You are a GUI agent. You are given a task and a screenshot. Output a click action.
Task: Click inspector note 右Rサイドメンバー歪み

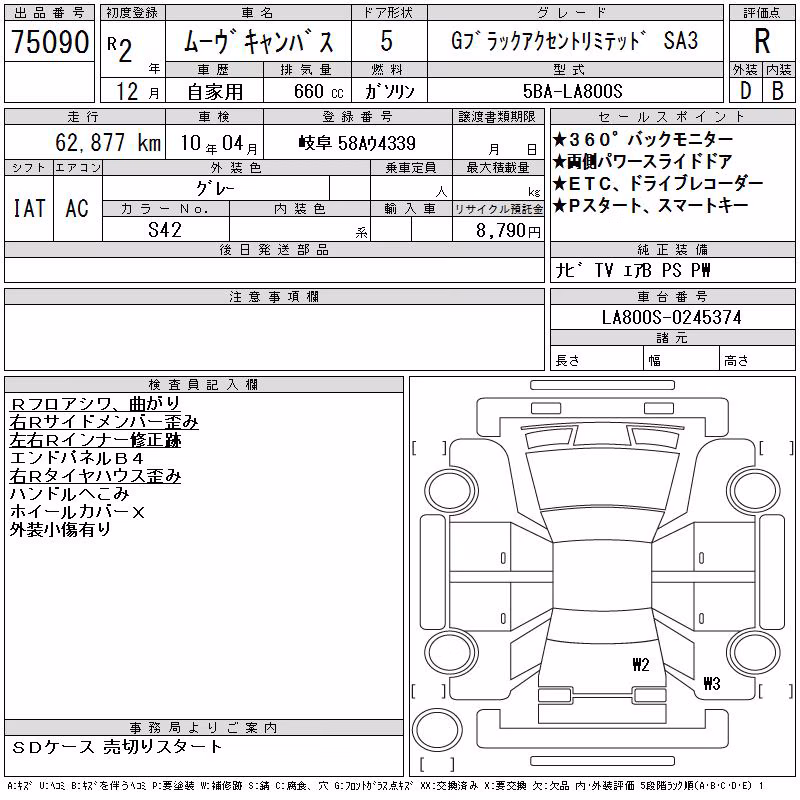coord(104,422)
